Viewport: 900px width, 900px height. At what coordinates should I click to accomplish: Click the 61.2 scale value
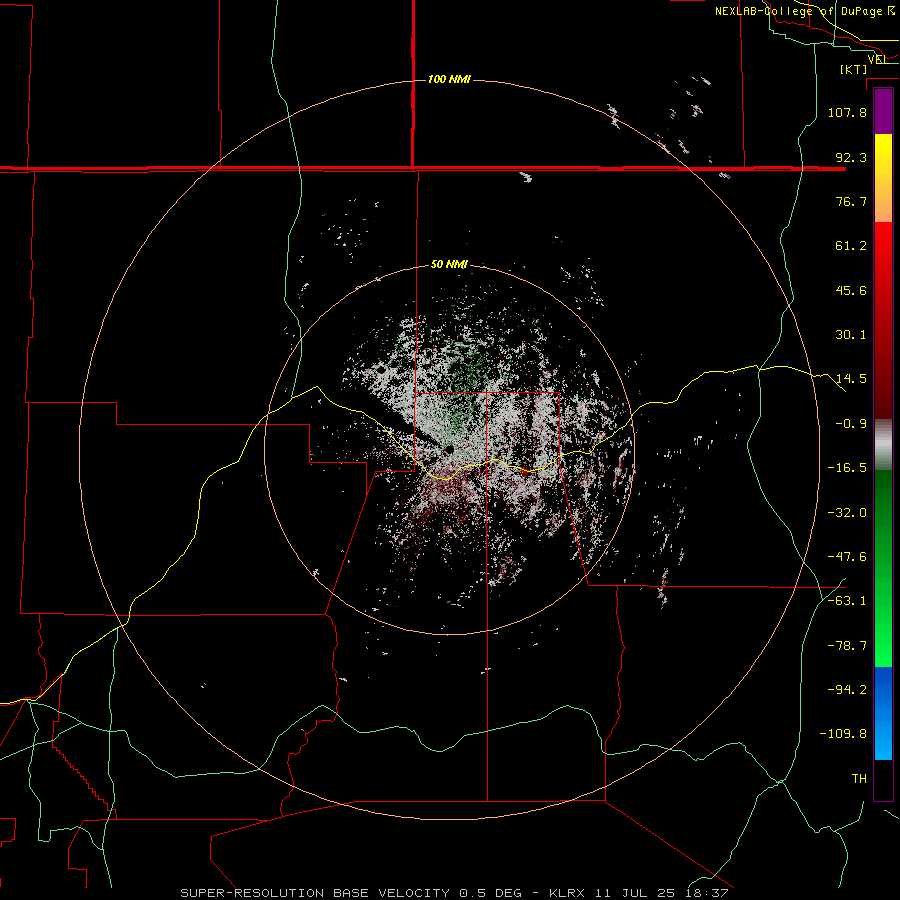(x=851, y=246)
